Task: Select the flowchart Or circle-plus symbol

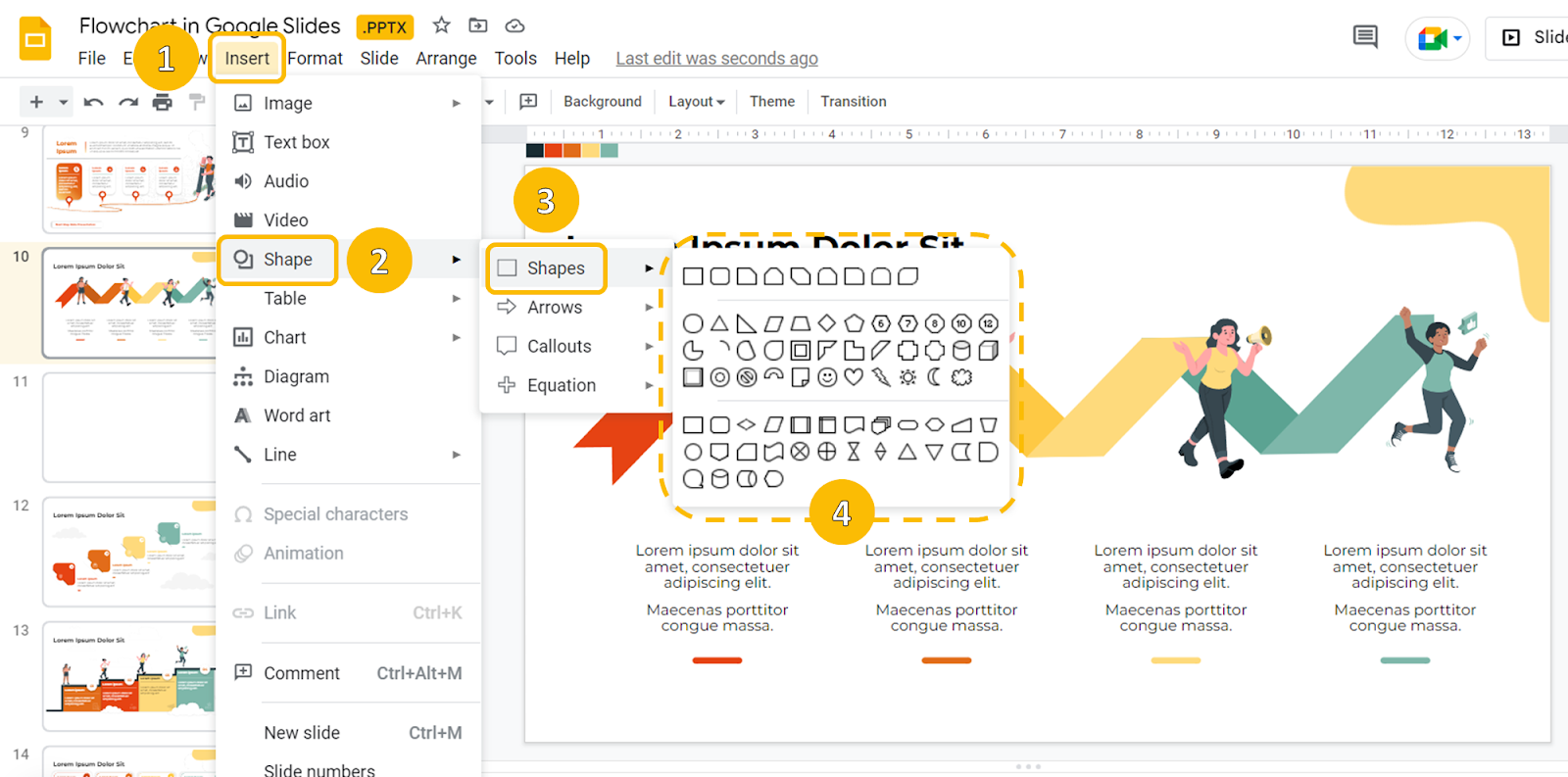Action: [827, 452]
